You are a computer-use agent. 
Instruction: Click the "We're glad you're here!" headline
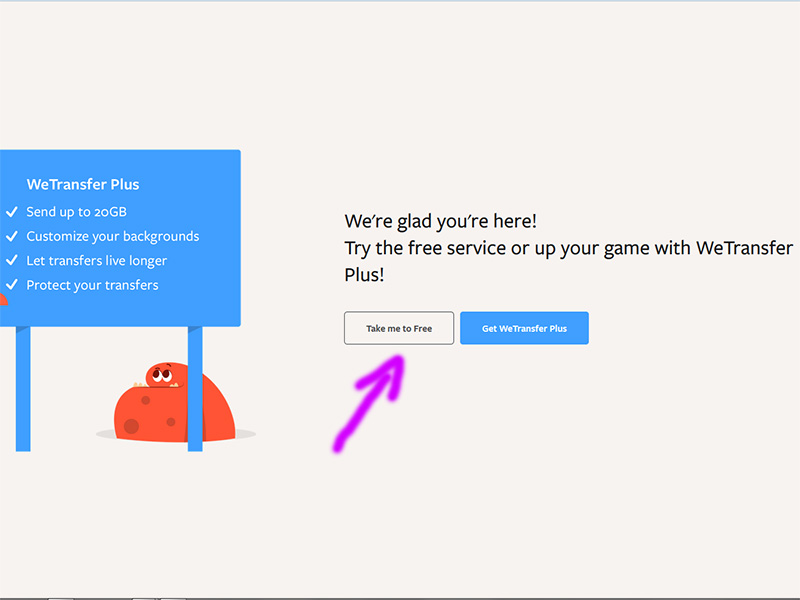point(440,221)
